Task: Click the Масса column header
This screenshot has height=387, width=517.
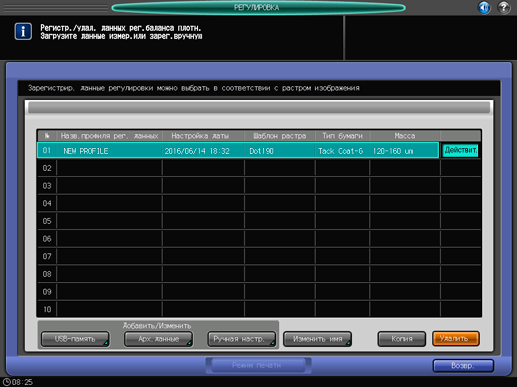Action: click(405, 136)
